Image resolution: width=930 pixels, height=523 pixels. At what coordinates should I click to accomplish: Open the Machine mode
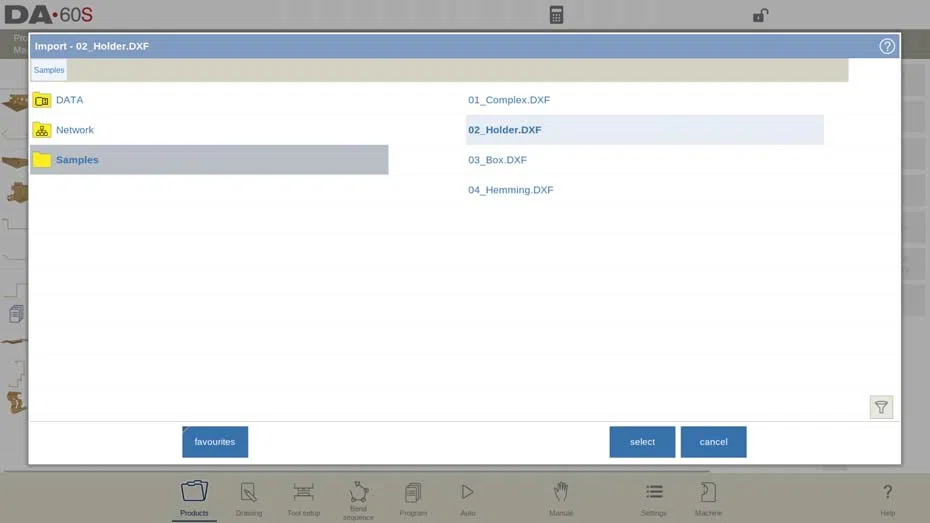tap(708, 498)
